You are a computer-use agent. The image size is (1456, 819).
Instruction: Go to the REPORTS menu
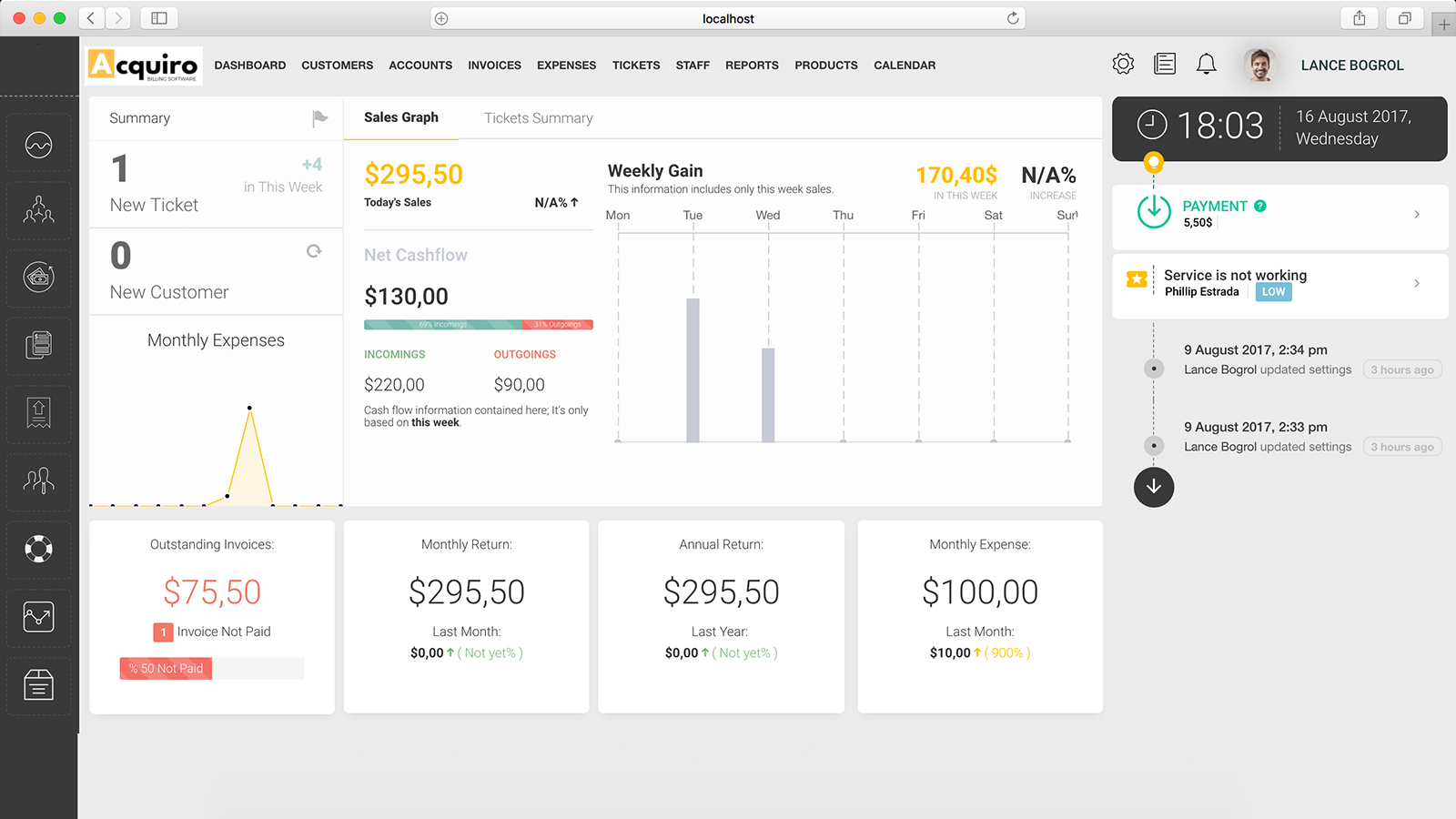tap(752, 66)
